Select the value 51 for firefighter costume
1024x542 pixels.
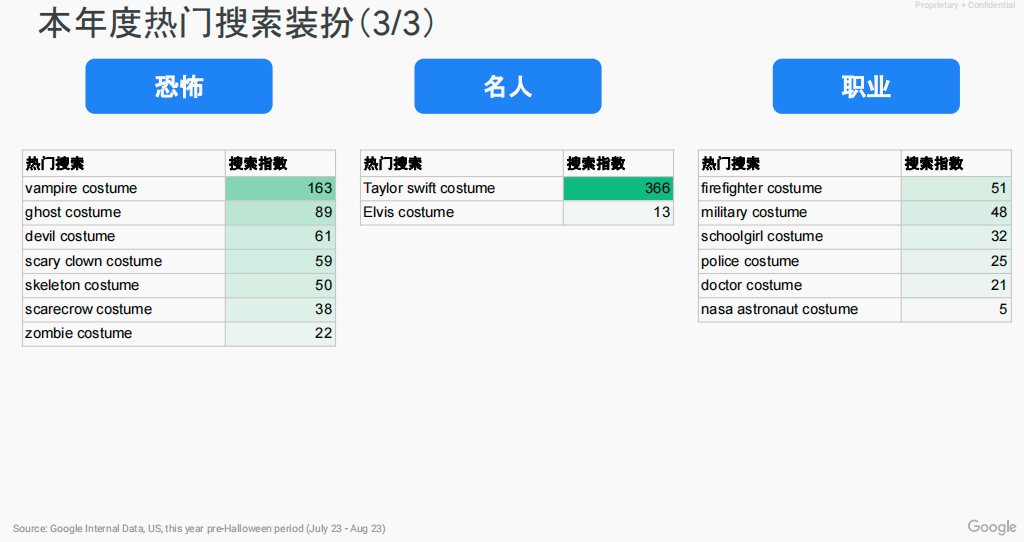956,188
